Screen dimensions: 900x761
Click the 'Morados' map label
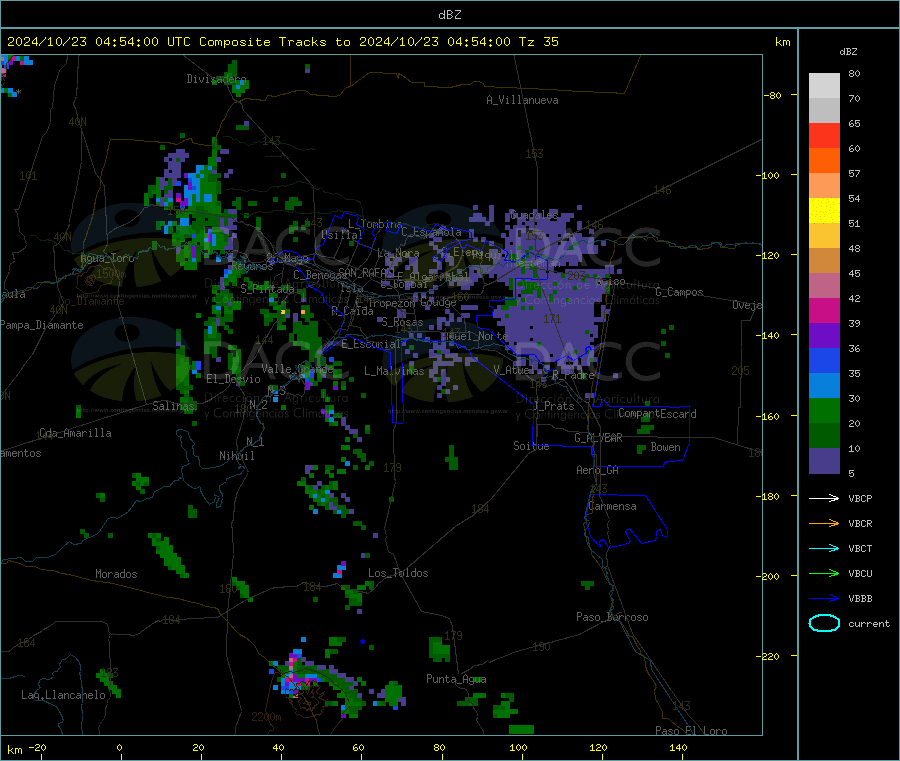(x=116, y=574)
